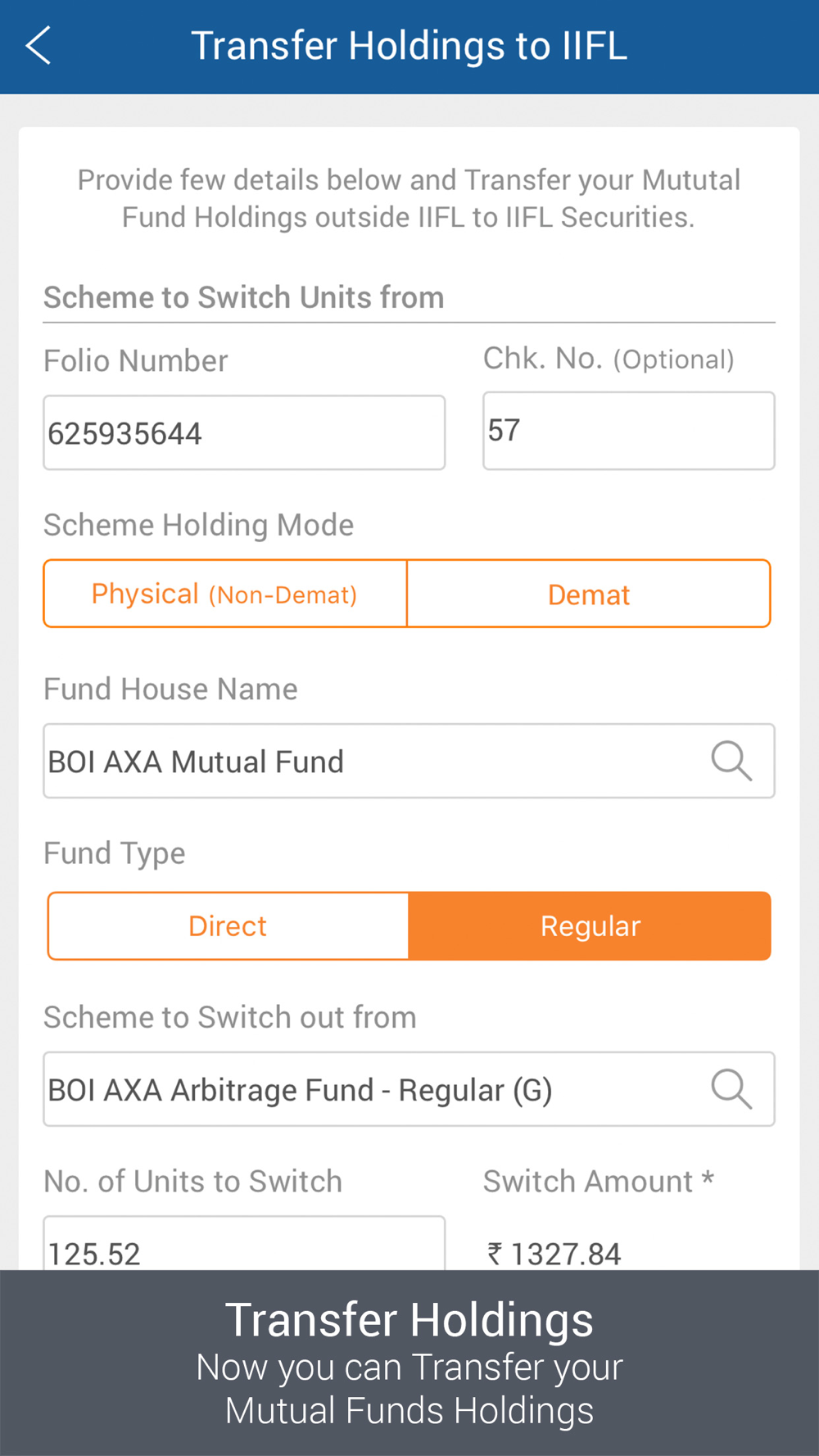Tap the Switch Amount value ₹ 1327.84

555,1254
